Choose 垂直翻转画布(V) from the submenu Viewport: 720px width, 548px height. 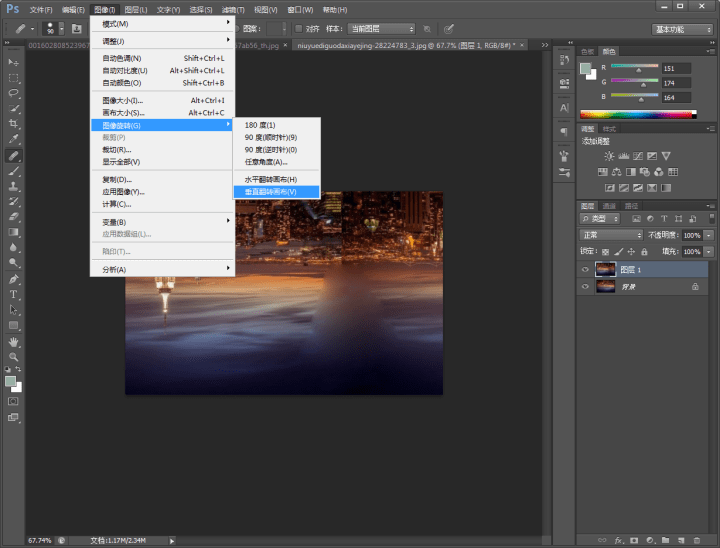pos(271,191)
